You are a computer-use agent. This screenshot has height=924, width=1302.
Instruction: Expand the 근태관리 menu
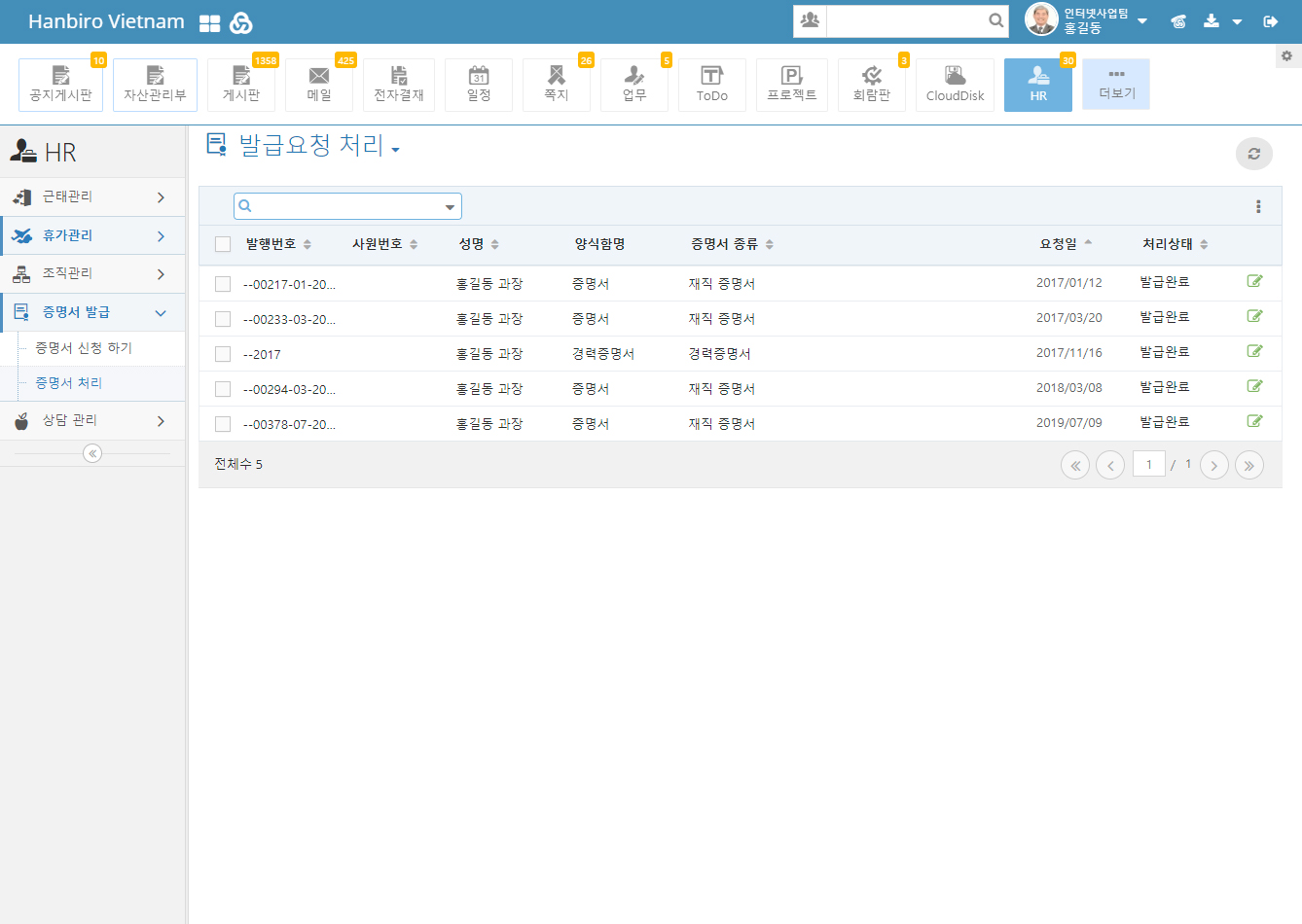(x=92, y=196)
